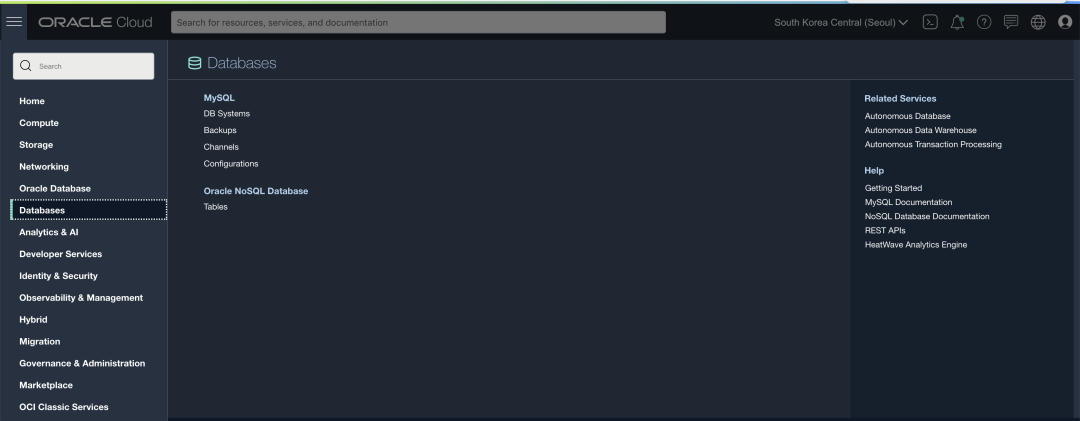Open the support chat icon
Screen dimensions: 1080x421
click(x=1010, y=22)
